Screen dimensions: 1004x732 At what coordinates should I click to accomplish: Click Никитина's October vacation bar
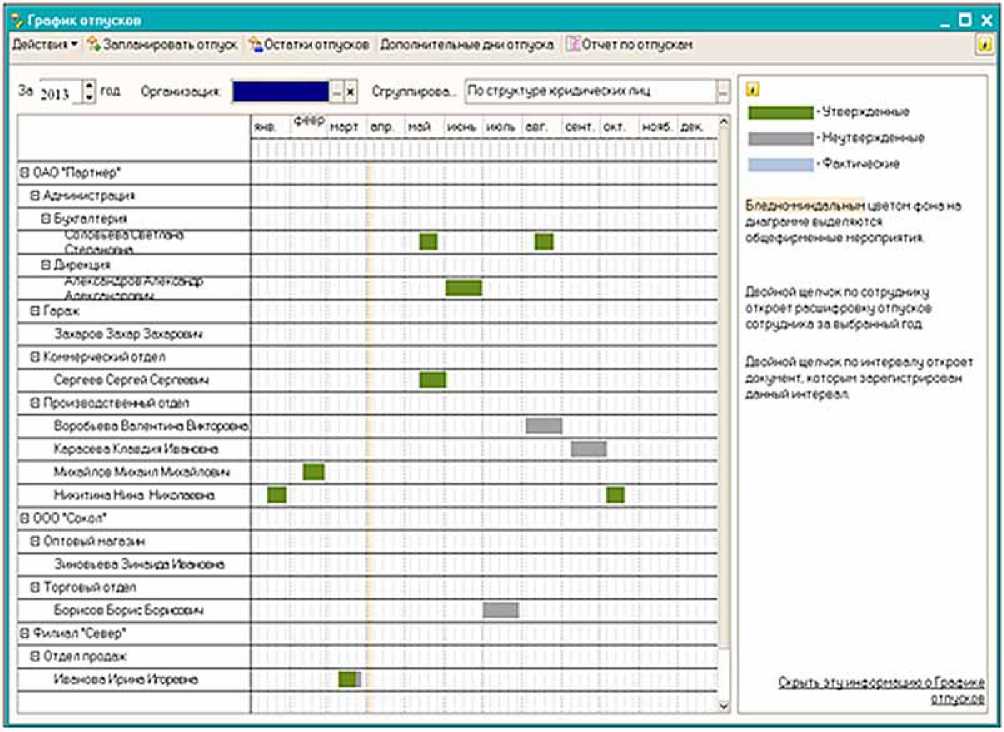(x=615, y=495)
